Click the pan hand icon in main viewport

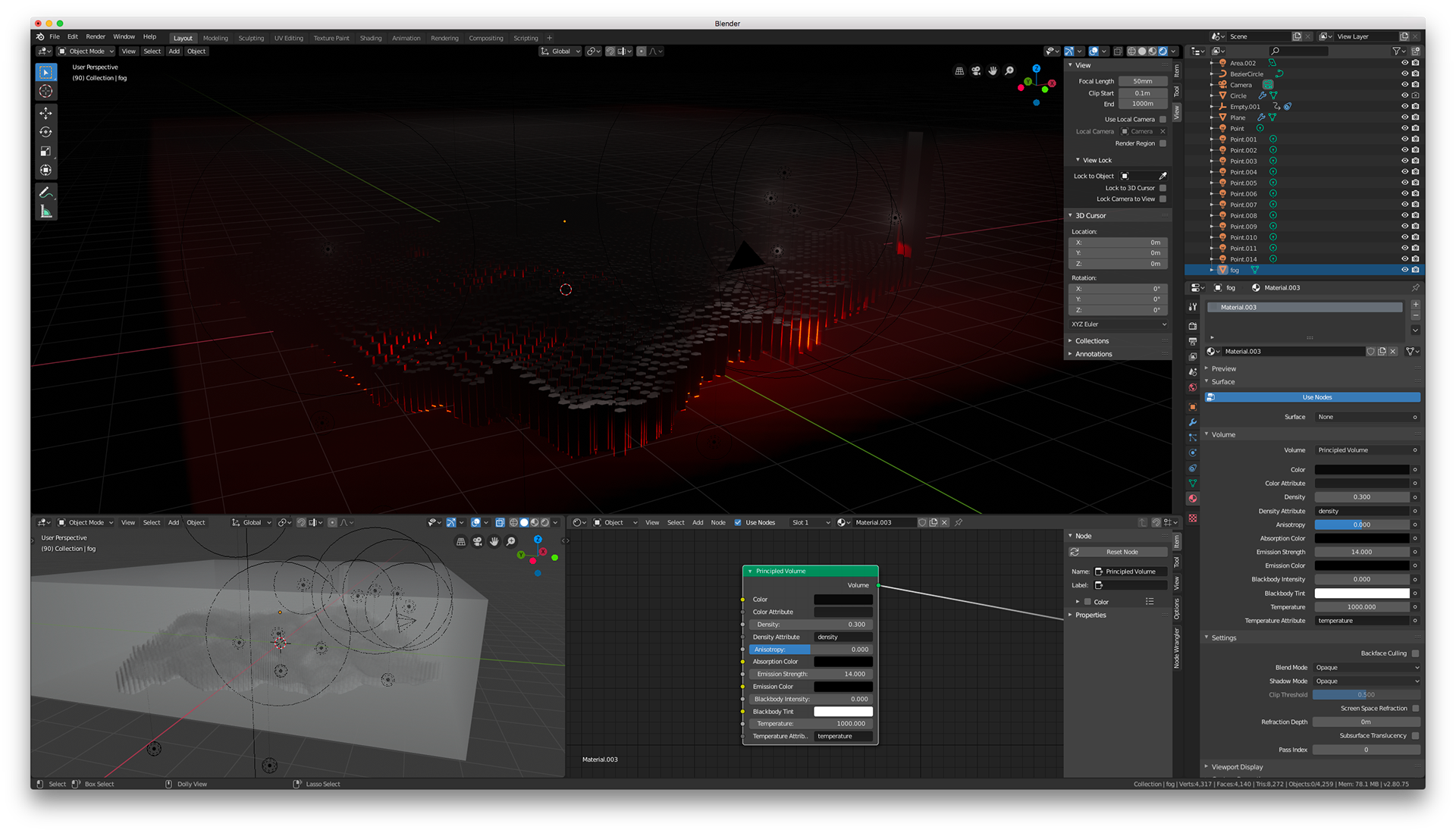993,70
